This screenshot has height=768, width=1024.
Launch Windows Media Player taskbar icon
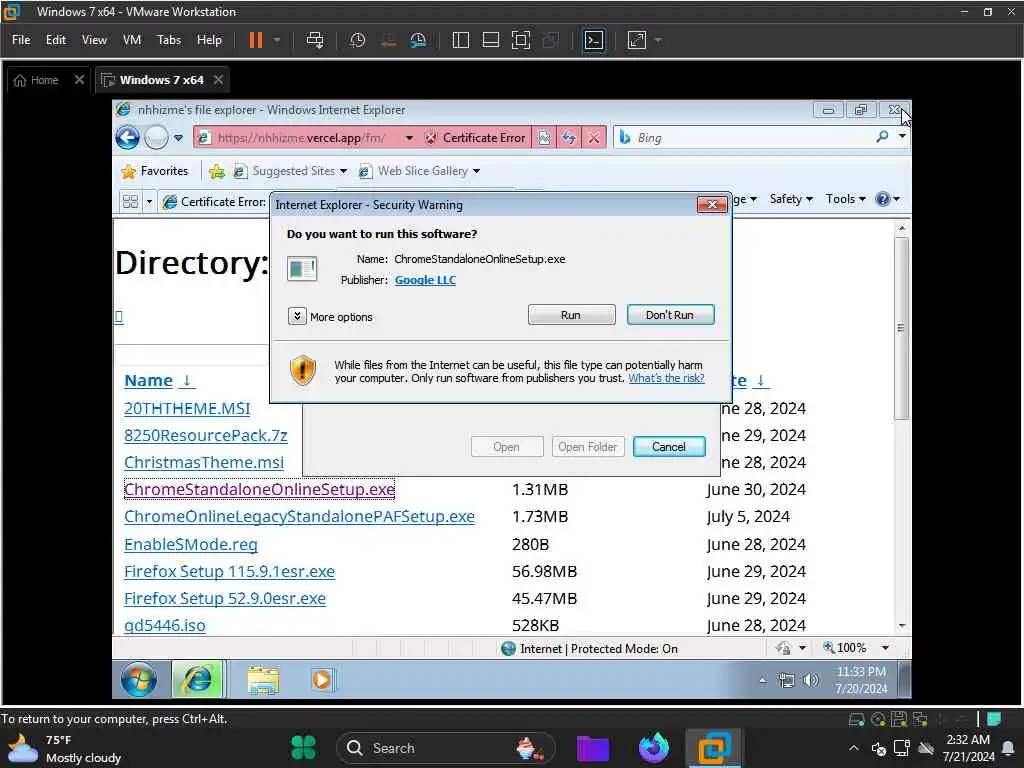(x=323, y=680)
